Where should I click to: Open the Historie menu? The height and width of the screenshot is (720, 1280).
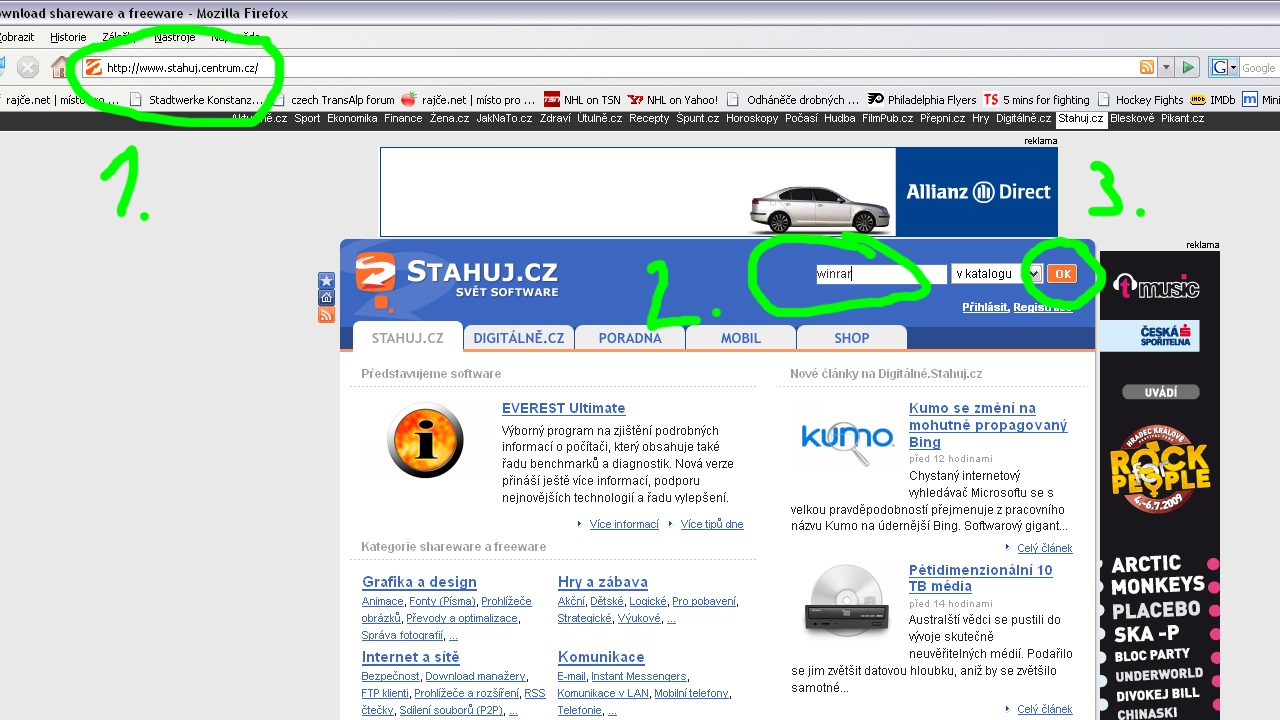(x=68, y=37)
